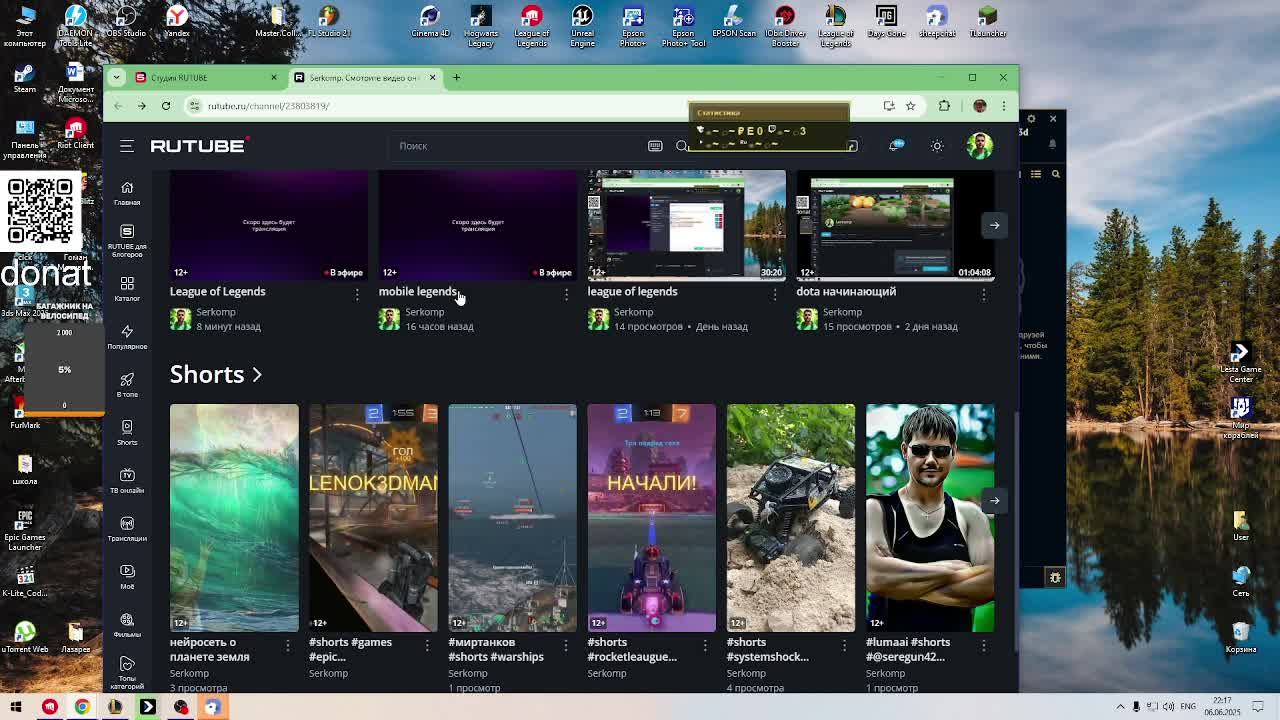
Task: Open ТВ онлайн in the sidebar
Action: [x=127, y=480]
